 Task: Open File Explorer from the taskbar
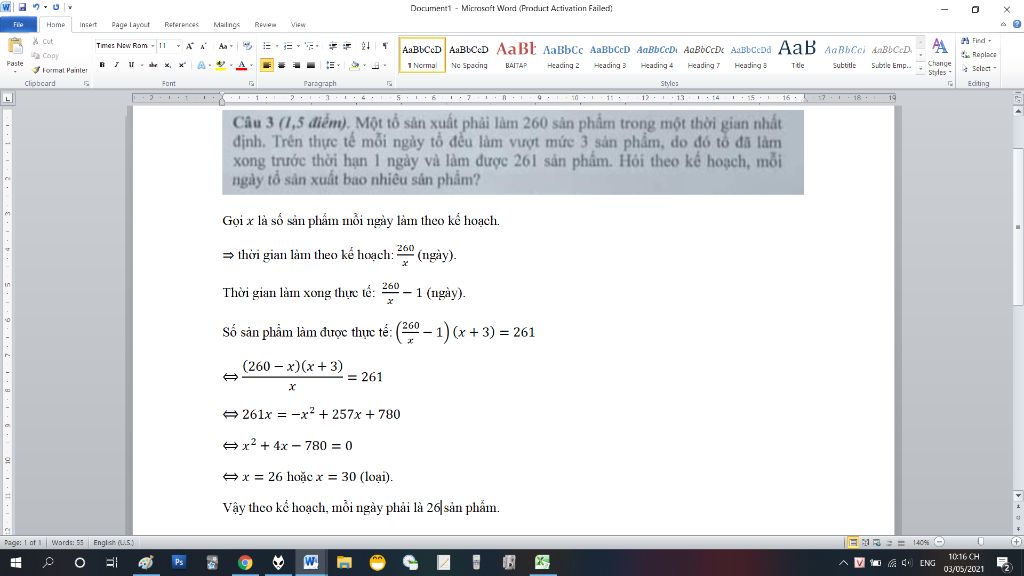[344, 562]
